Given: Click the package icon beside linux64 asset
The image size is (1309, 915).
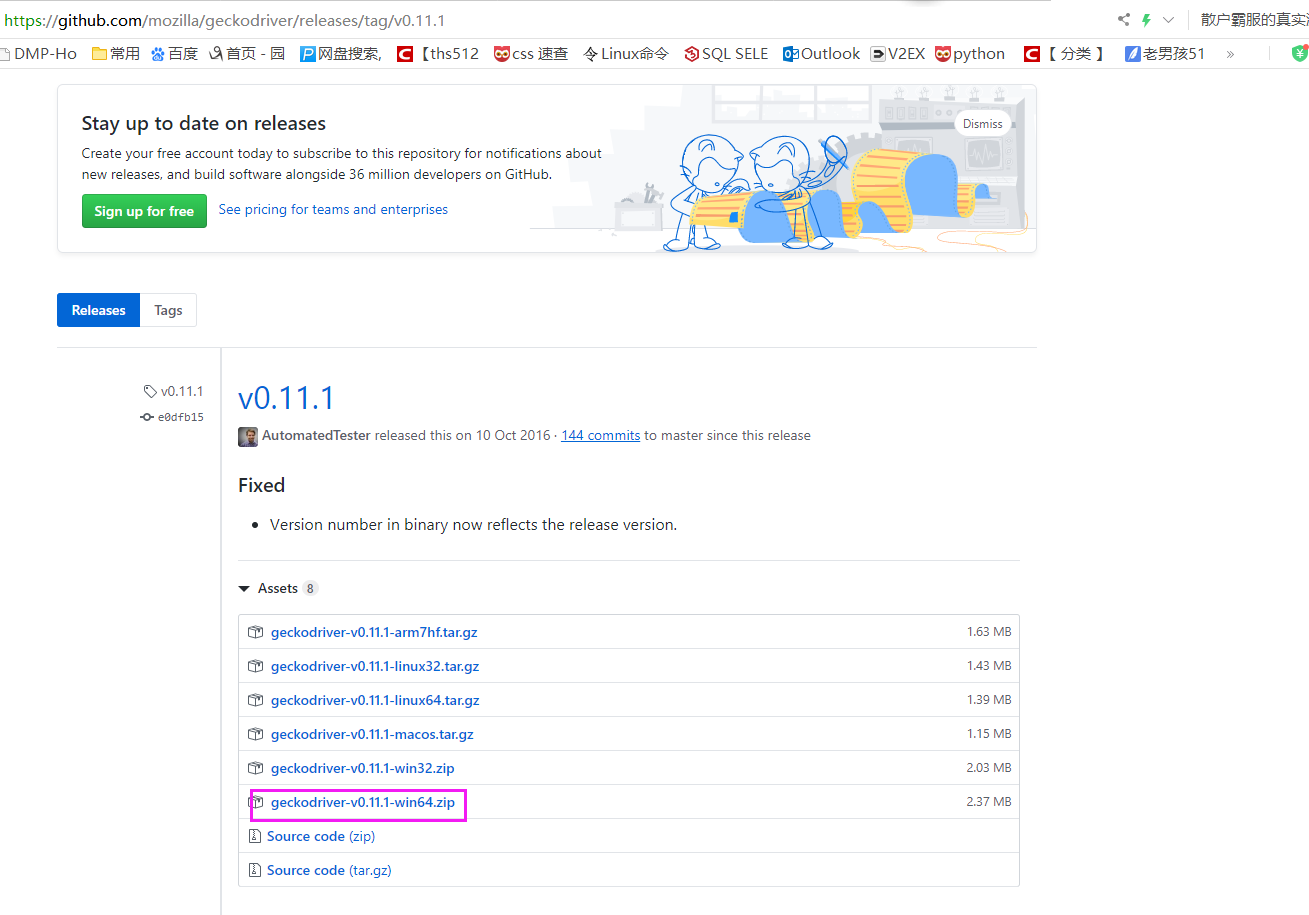Looking at the screenshot, I should pos(255,700).
